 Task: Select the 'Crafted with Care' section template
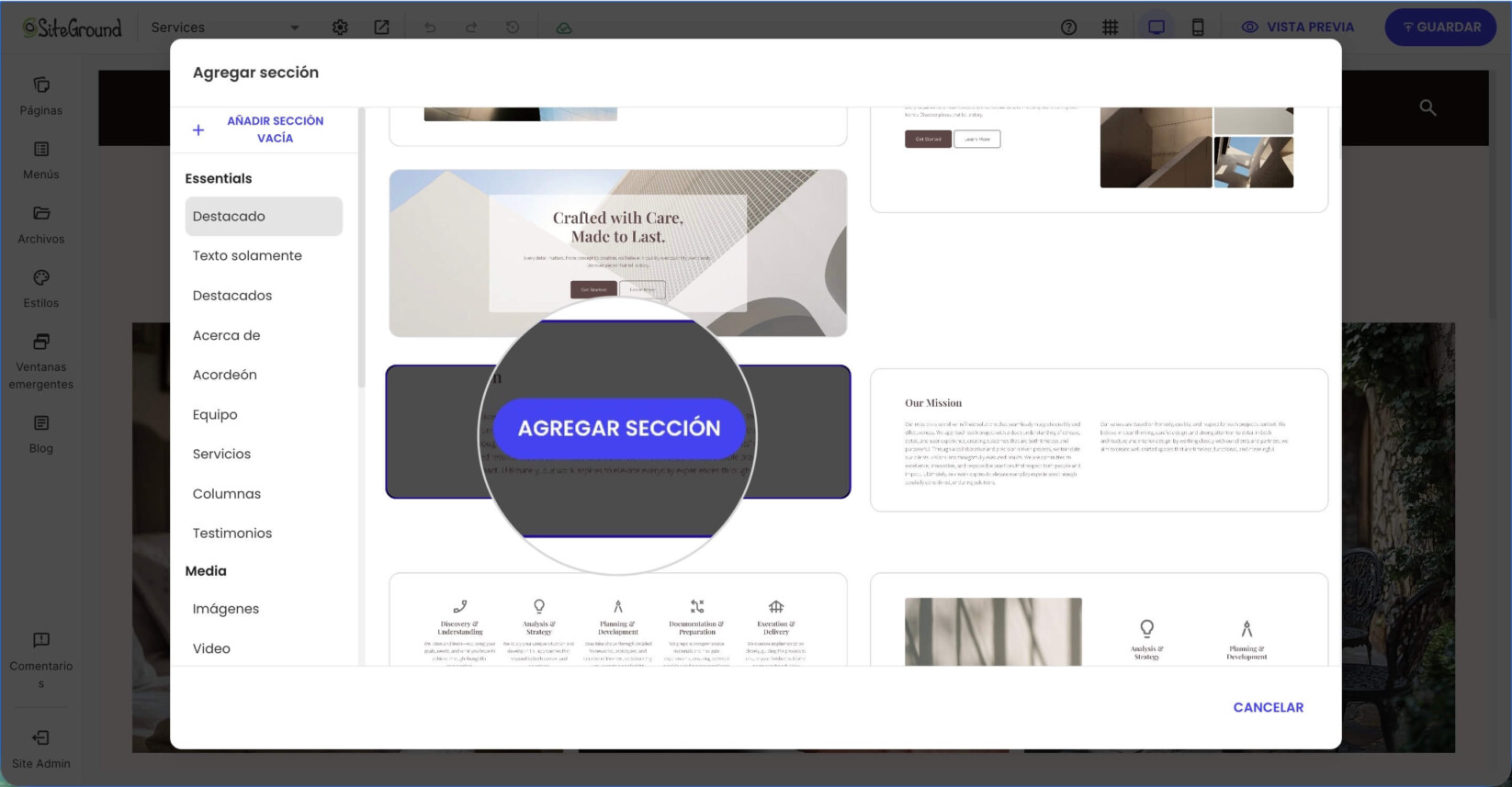618,253
